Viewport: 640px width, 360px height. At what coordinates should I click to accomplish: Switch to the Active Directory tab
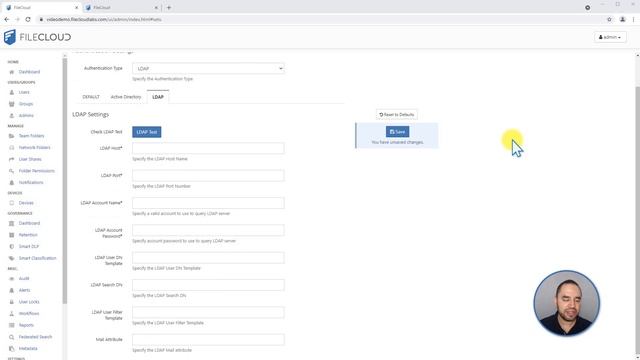(x=126, y=97)
